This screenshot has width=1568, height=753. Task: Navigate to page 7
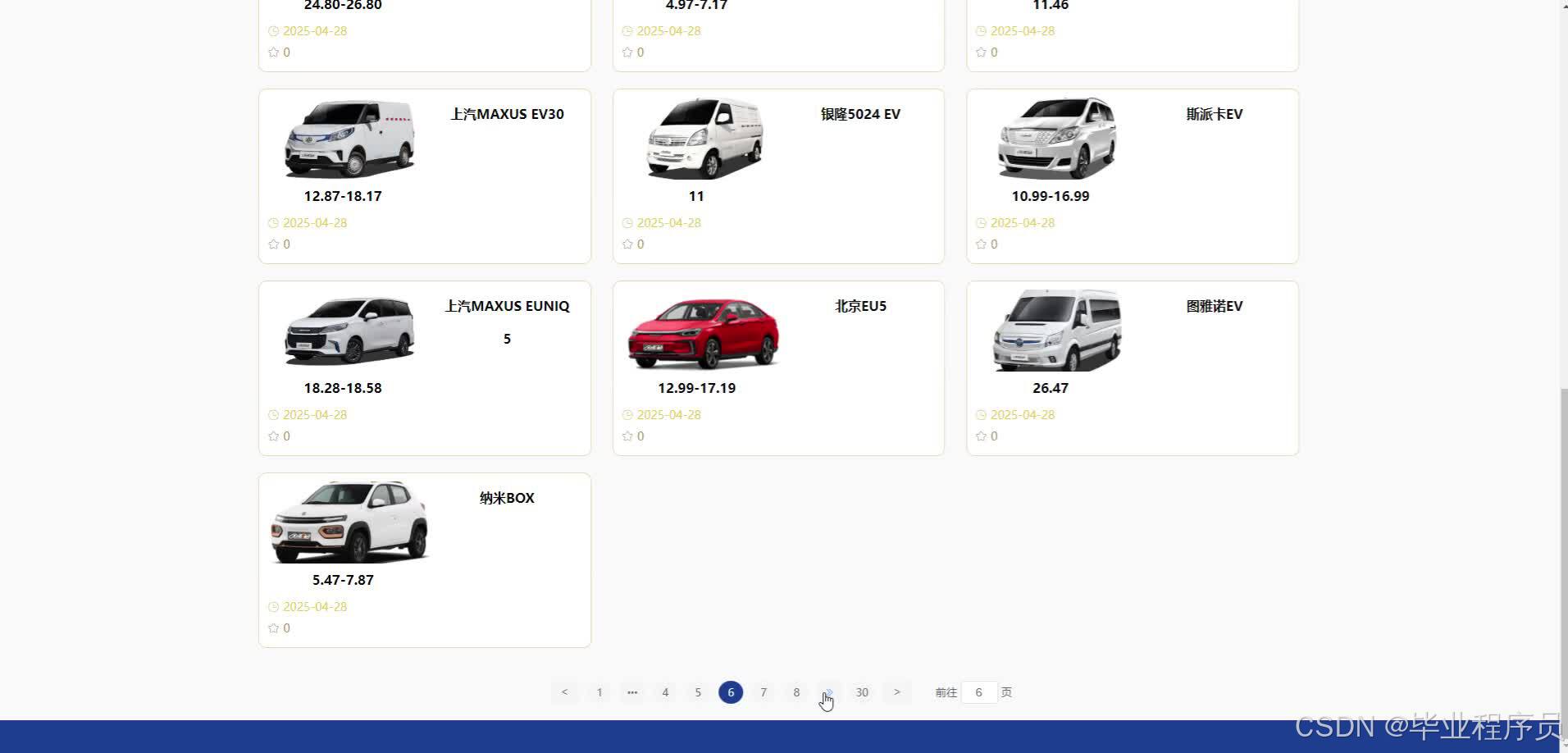(x=763, y=692)
